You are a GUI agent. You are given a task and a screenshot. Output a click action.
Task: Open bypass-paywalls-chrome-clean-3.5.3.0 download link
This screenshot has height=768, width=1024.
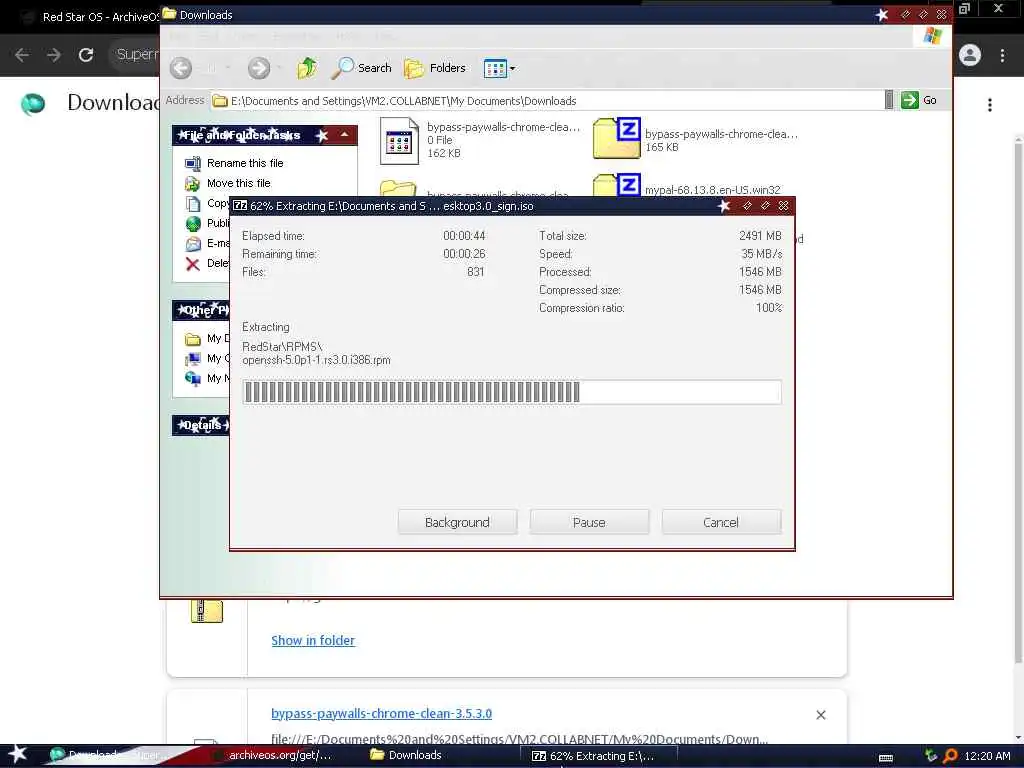point(381,714)
